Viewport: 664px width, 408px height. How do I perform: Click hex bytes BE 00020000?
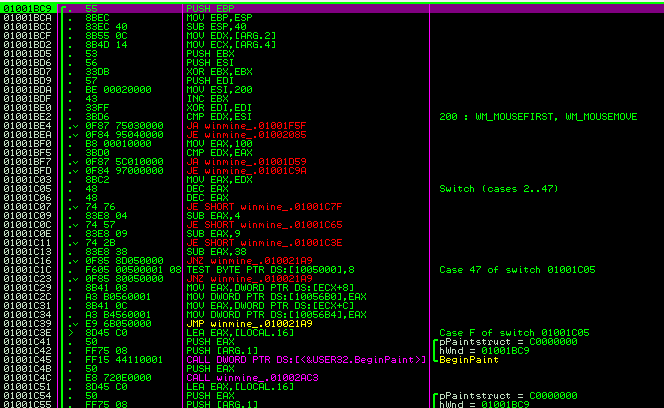(x=118, y=90)
